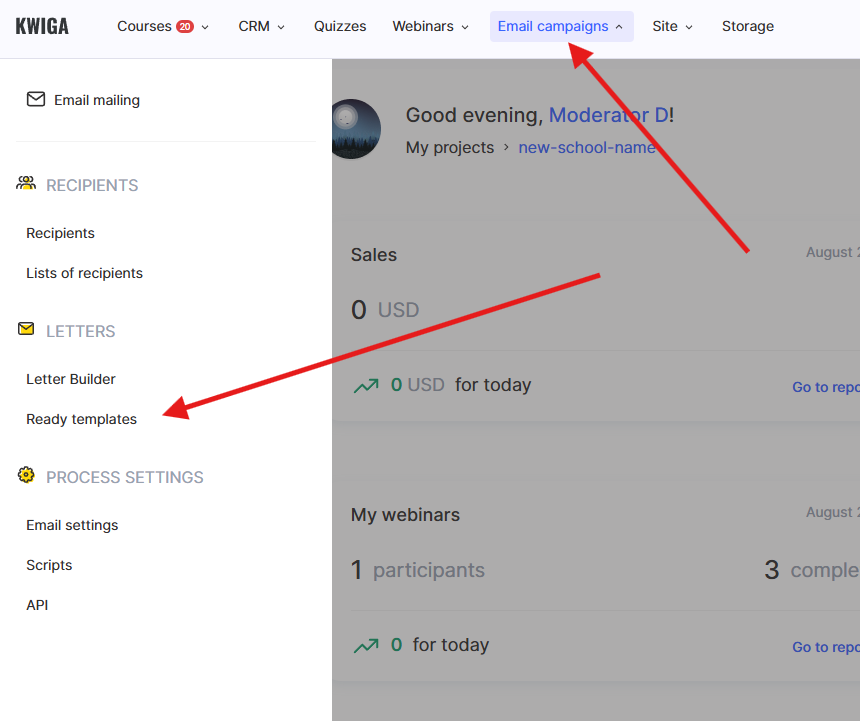Click the Sales trend arrow icon
This screenshot has width=860, height=721.
coord(366,385)
